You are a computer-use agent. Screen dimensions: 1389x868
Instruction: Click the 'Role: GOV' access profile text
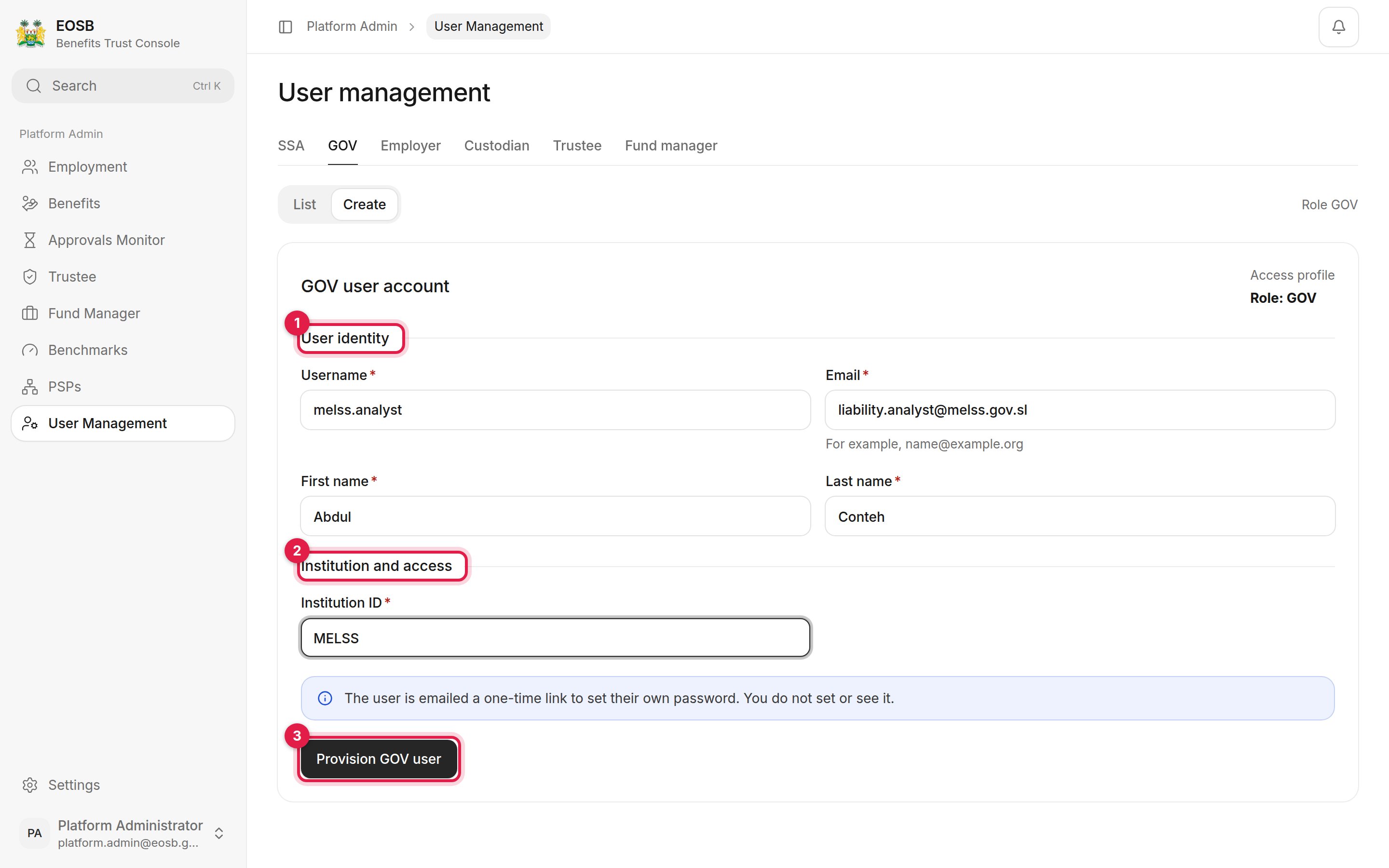click(x=1283, y=298)
